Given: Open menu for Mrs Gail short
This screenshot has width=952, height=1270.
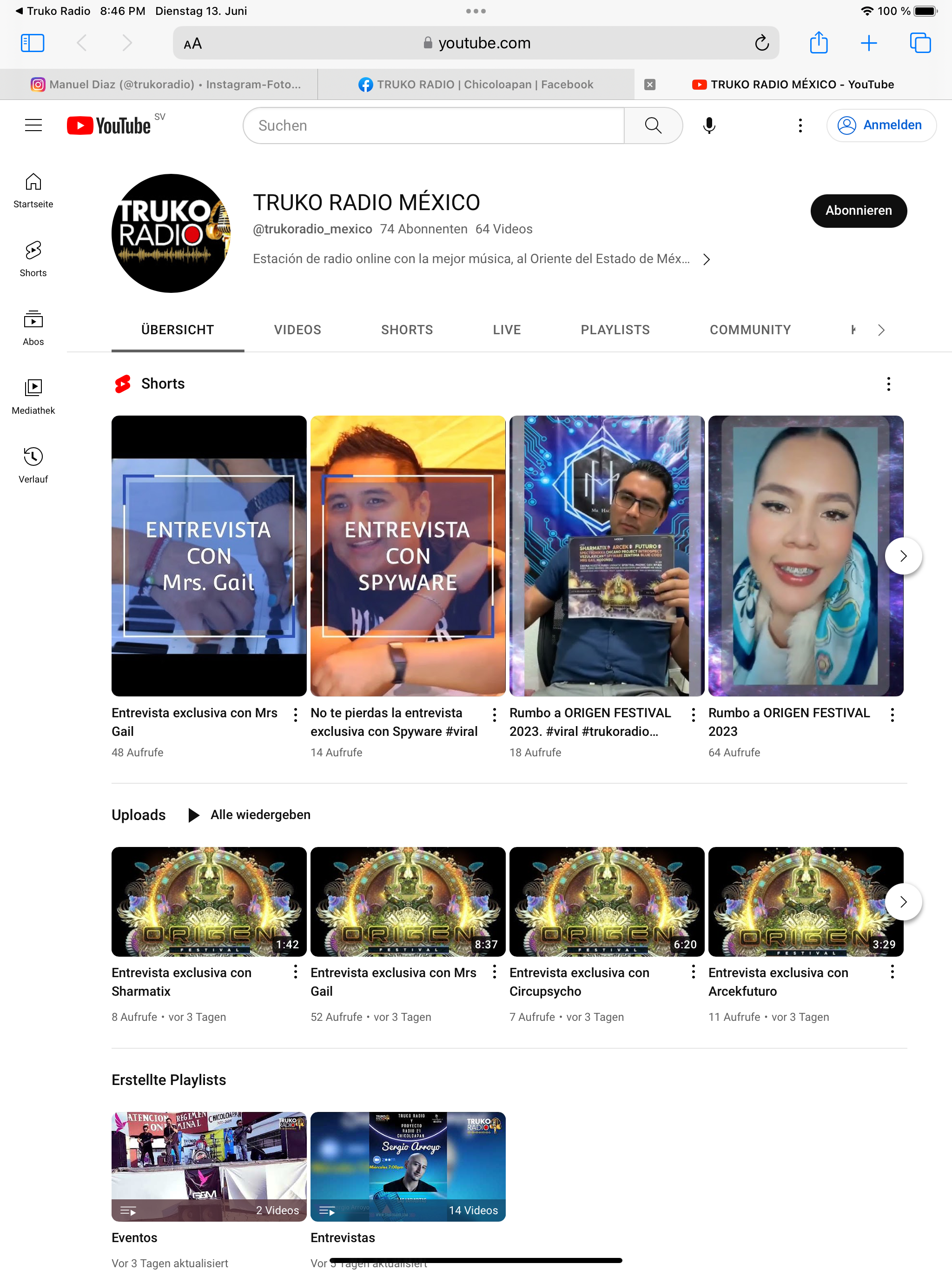Looking at the screenshot, I should [x=295, y=715].
